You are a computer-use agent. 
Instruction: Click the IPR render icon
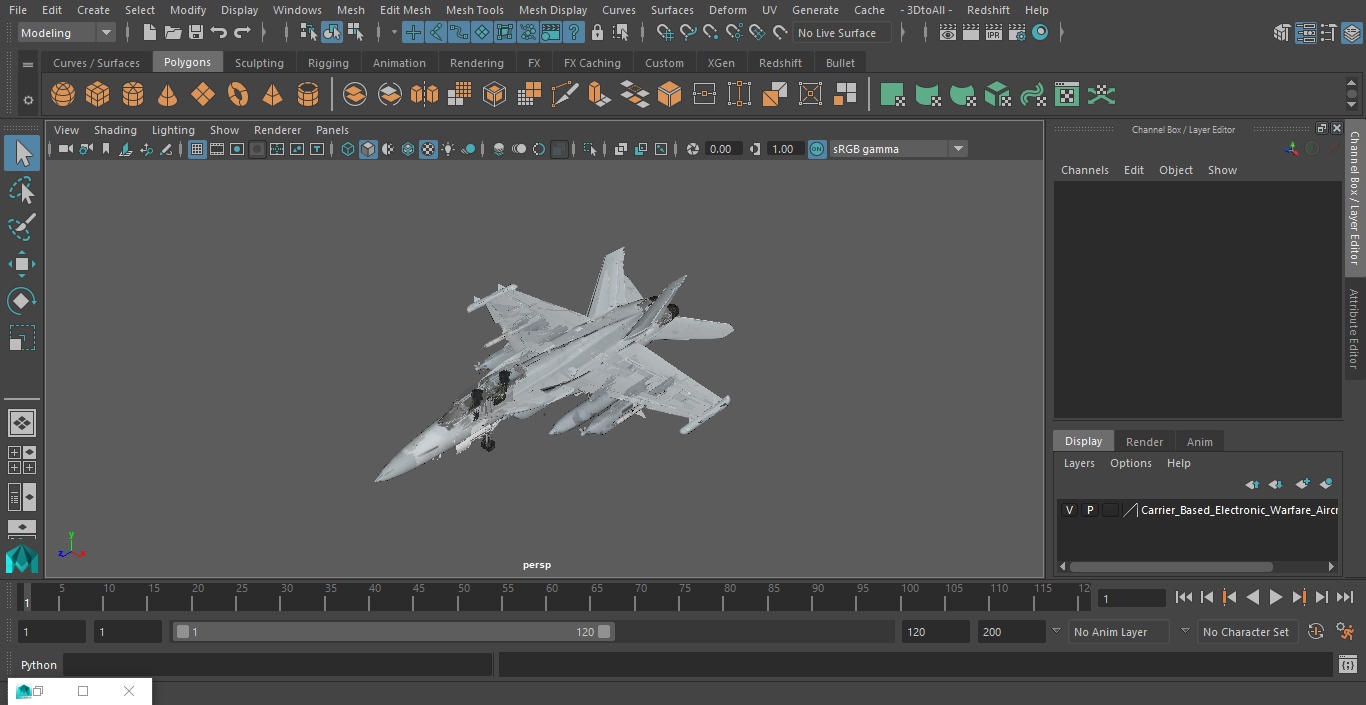pos(993,33)
